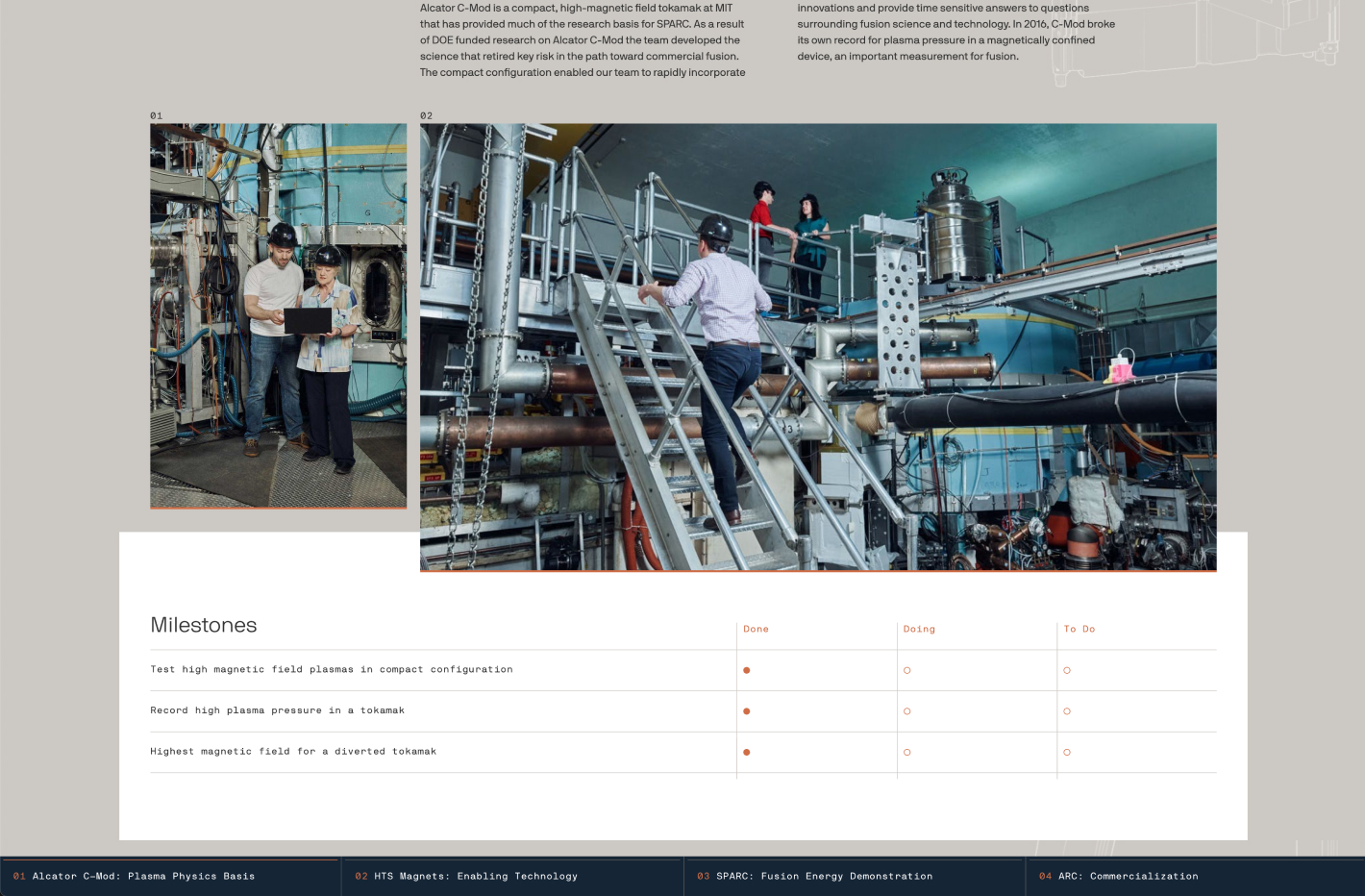The height and width of the screenshot is (896, 1365).
Task: Click paragraph starting 'Alcator C-Mod is a compact'
Action: pos(583,40)
